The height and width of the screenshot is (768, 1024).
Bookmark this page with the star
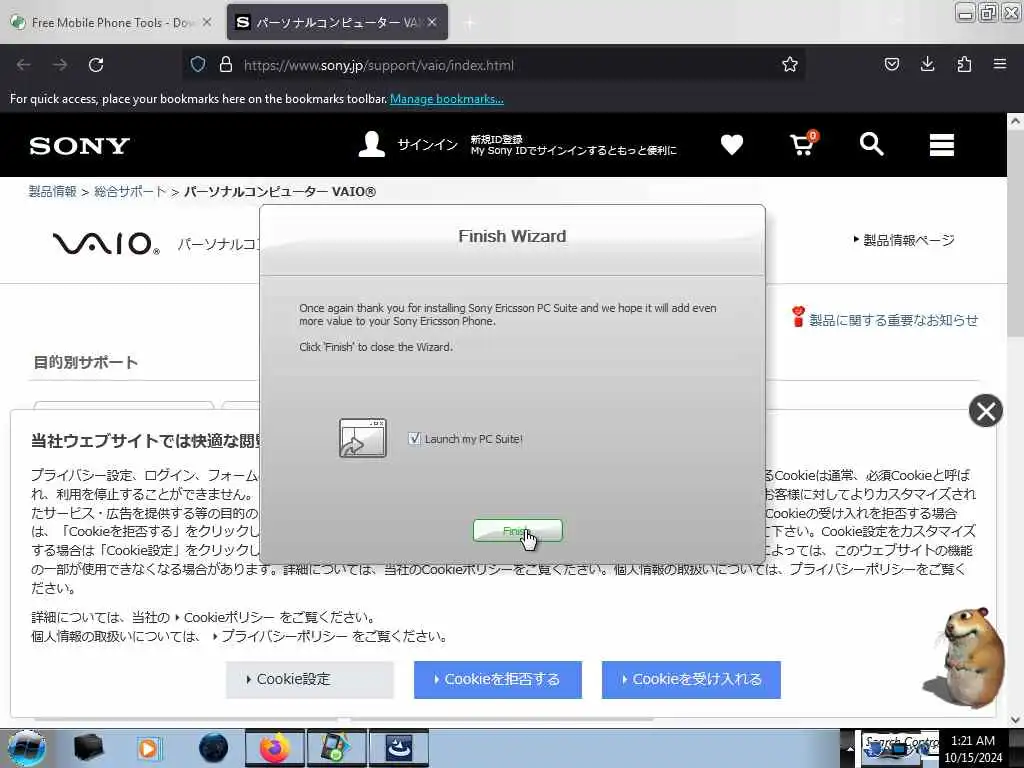point(790,65)
